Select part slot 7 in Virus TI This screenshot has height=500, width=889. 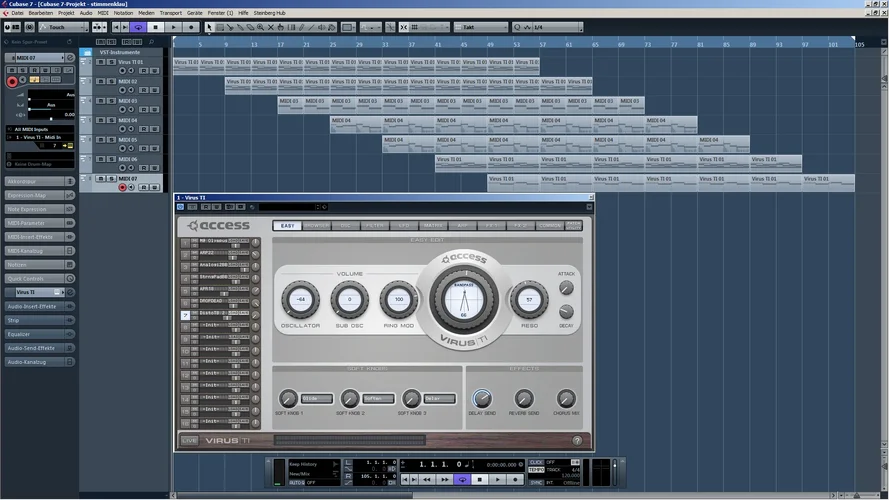tap(185, 315)
